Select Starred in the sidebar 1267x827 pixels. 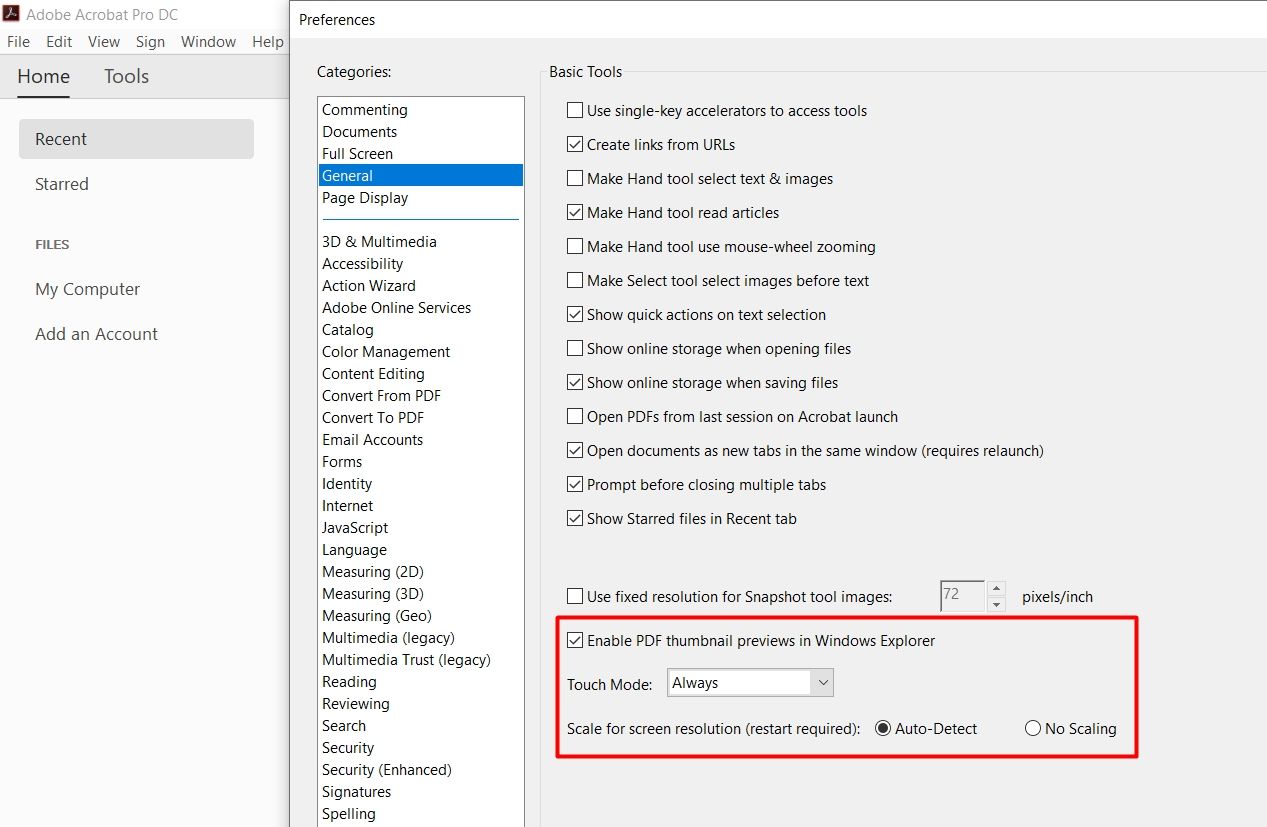[62, 184]
